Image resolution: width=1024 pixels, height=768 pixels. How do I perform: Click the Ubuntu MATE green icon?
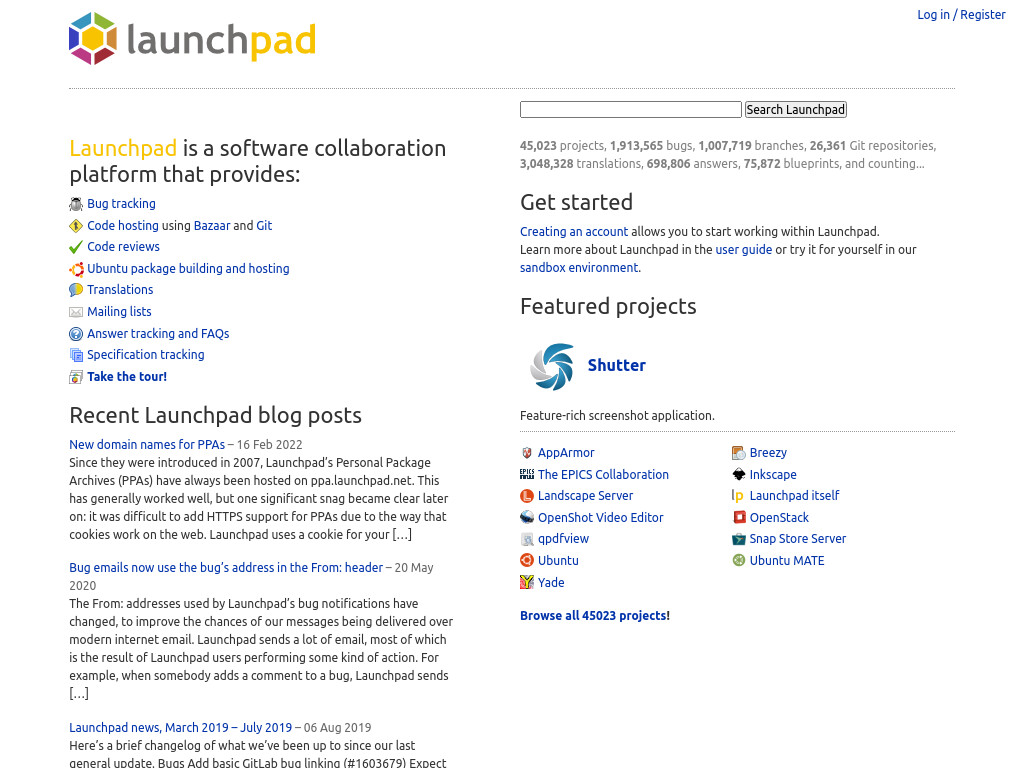pyautogui.click(x=738, y=560)
